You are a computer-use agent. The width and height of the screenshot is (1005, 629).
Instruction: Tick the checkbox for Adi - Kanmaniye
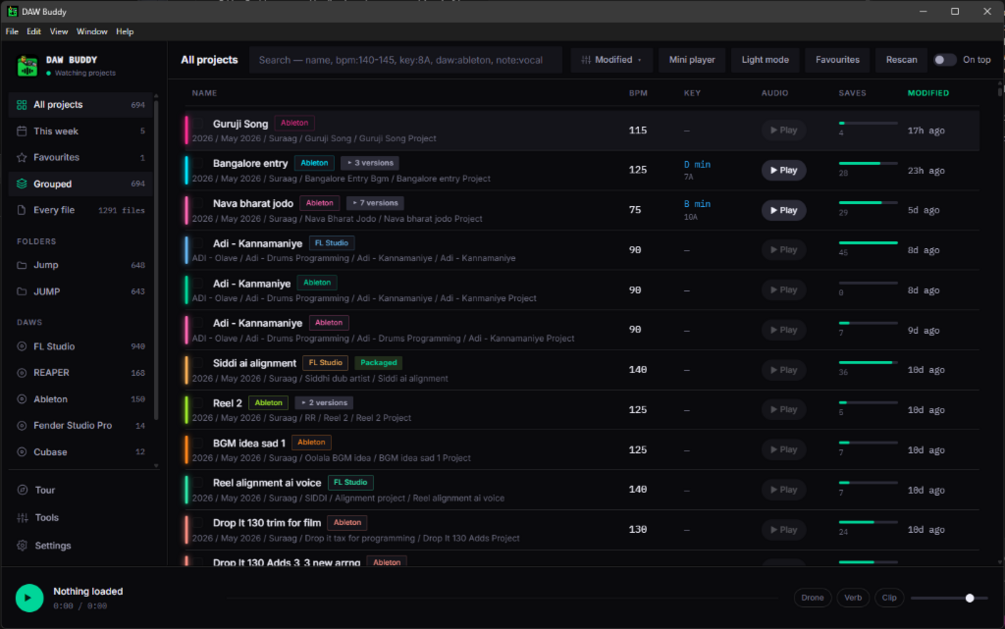pos(199,283)
